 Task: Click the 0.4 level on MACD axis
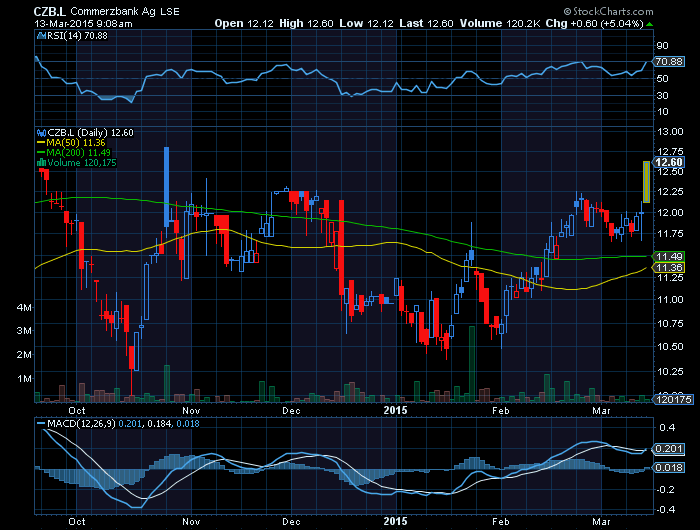click(x=667, y=428)
